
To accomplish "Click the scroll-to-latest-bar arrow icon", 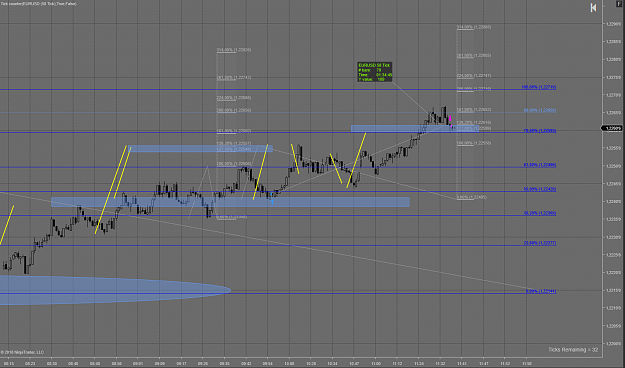I will [x=593, y=8].
